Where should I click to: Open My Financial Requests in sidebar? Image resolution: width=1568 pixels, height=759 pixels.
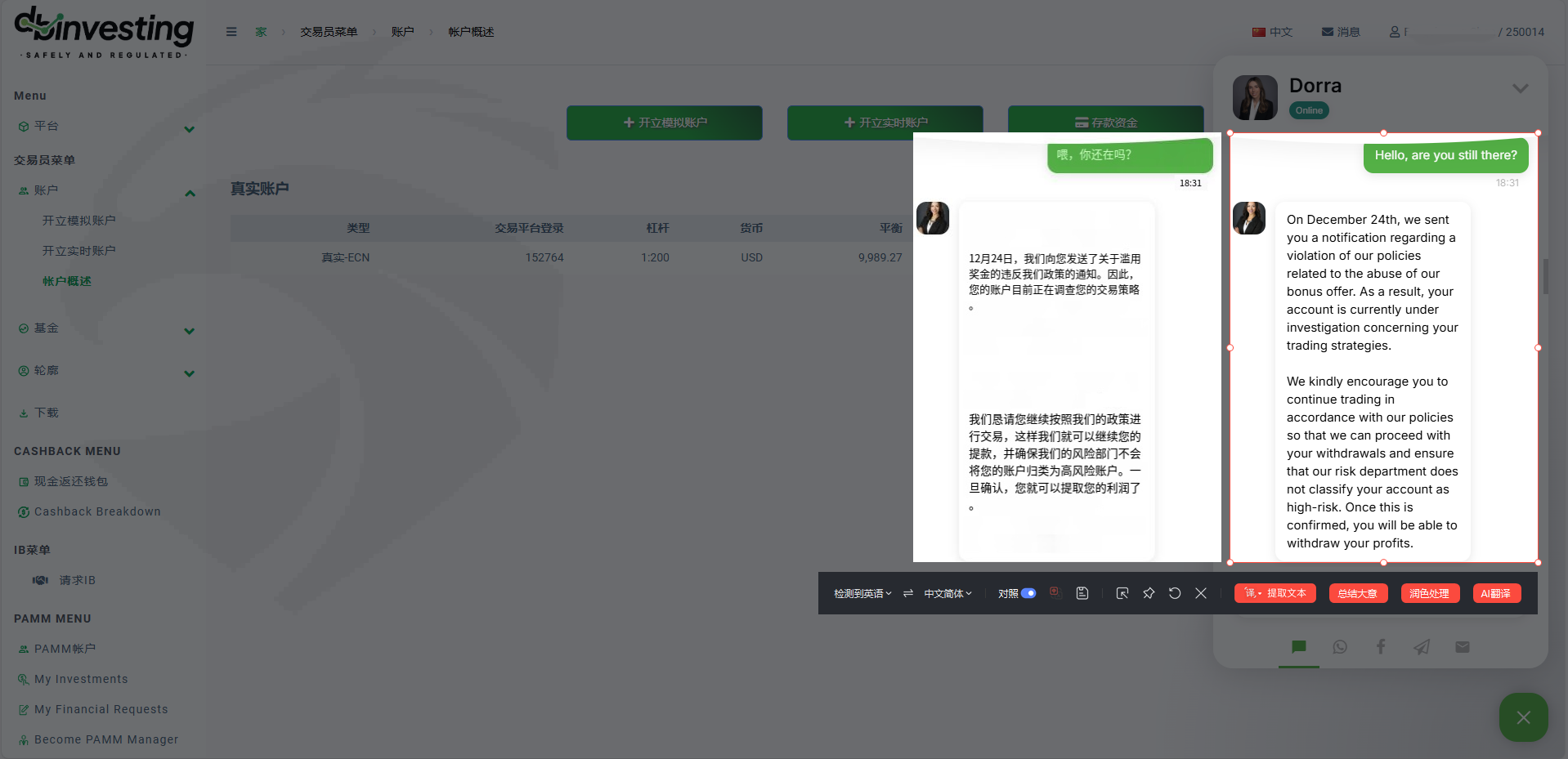[x=101, y=709]
